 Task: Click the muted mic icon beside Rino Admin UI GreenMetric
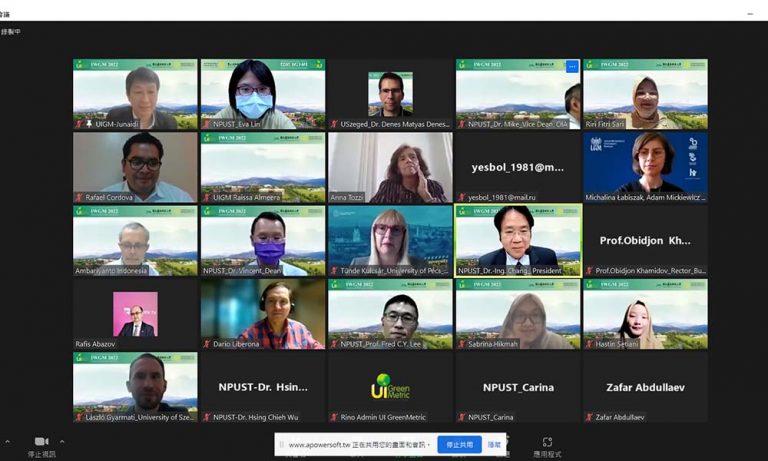(x=334, y=417)
